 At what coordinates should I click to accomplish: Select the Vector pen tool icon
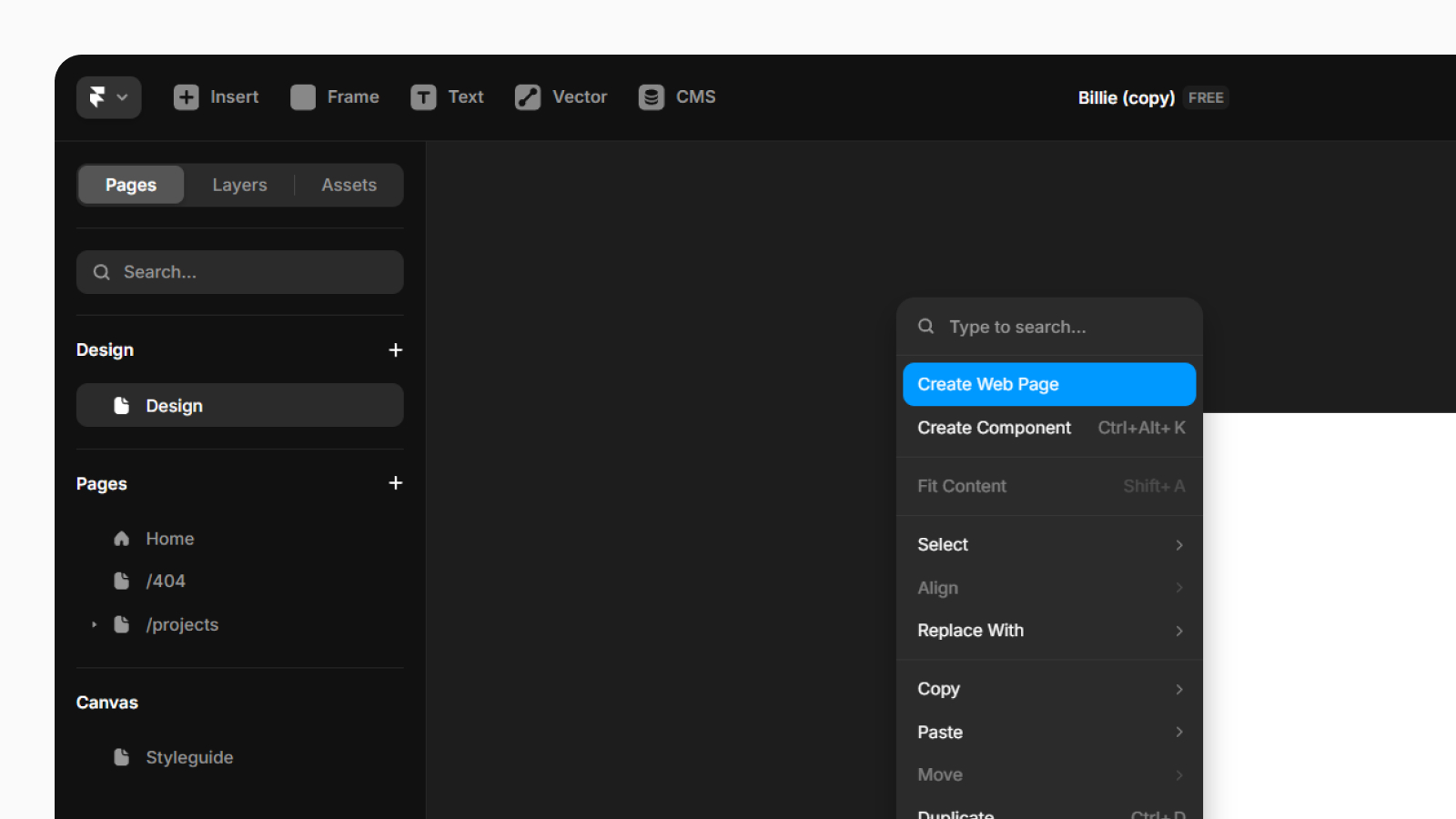[528, 97]
